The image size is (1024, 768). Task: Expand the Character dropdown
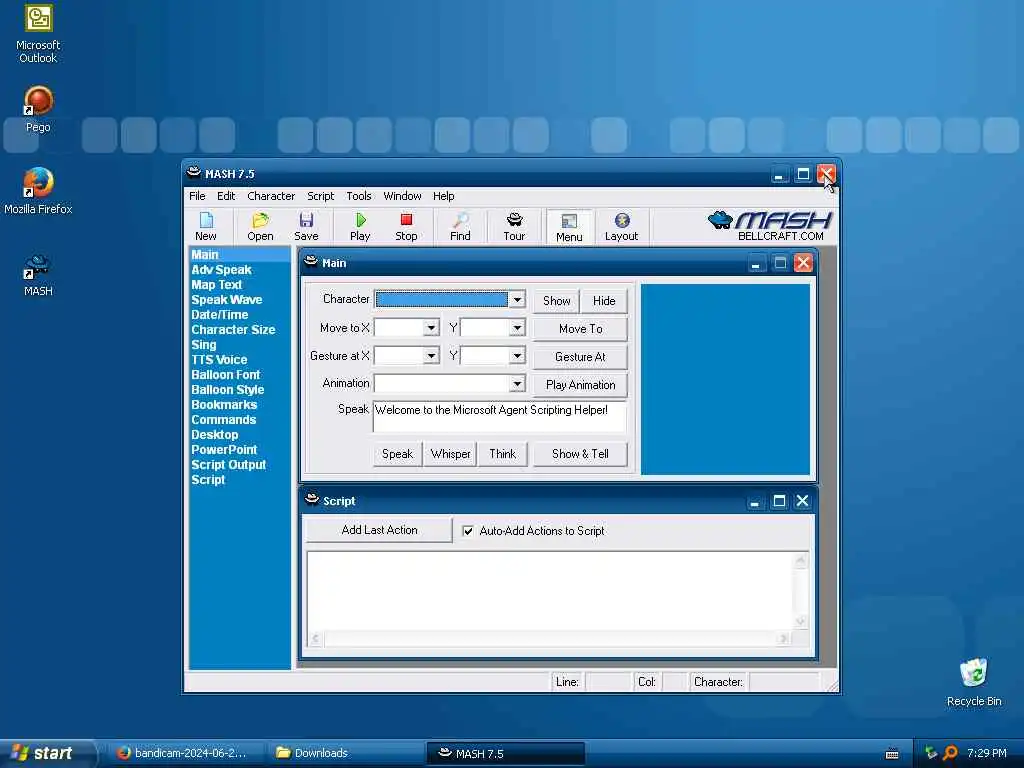517,300
